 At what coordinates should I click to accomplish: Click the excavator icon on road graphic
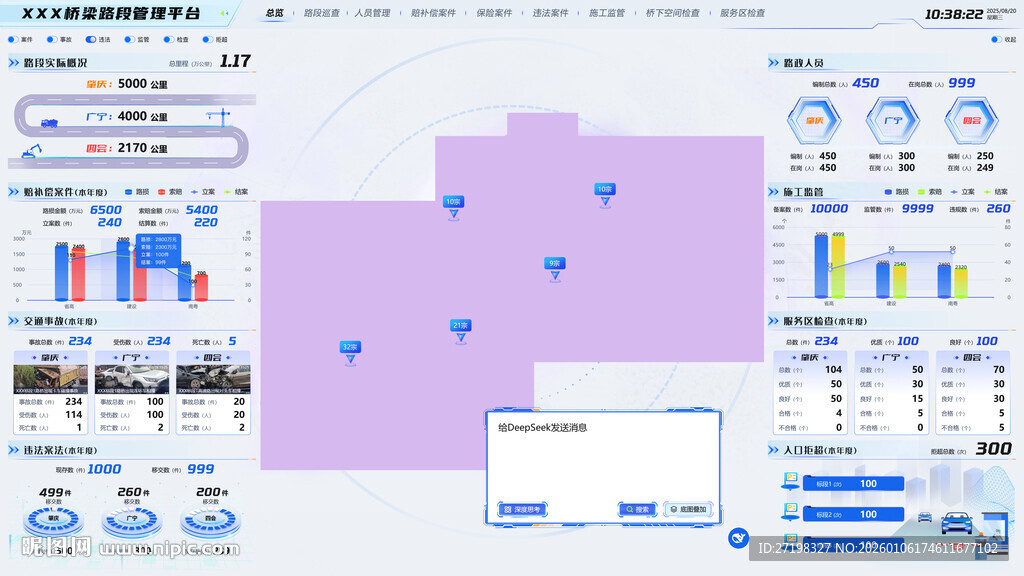[x=31, y=152]
